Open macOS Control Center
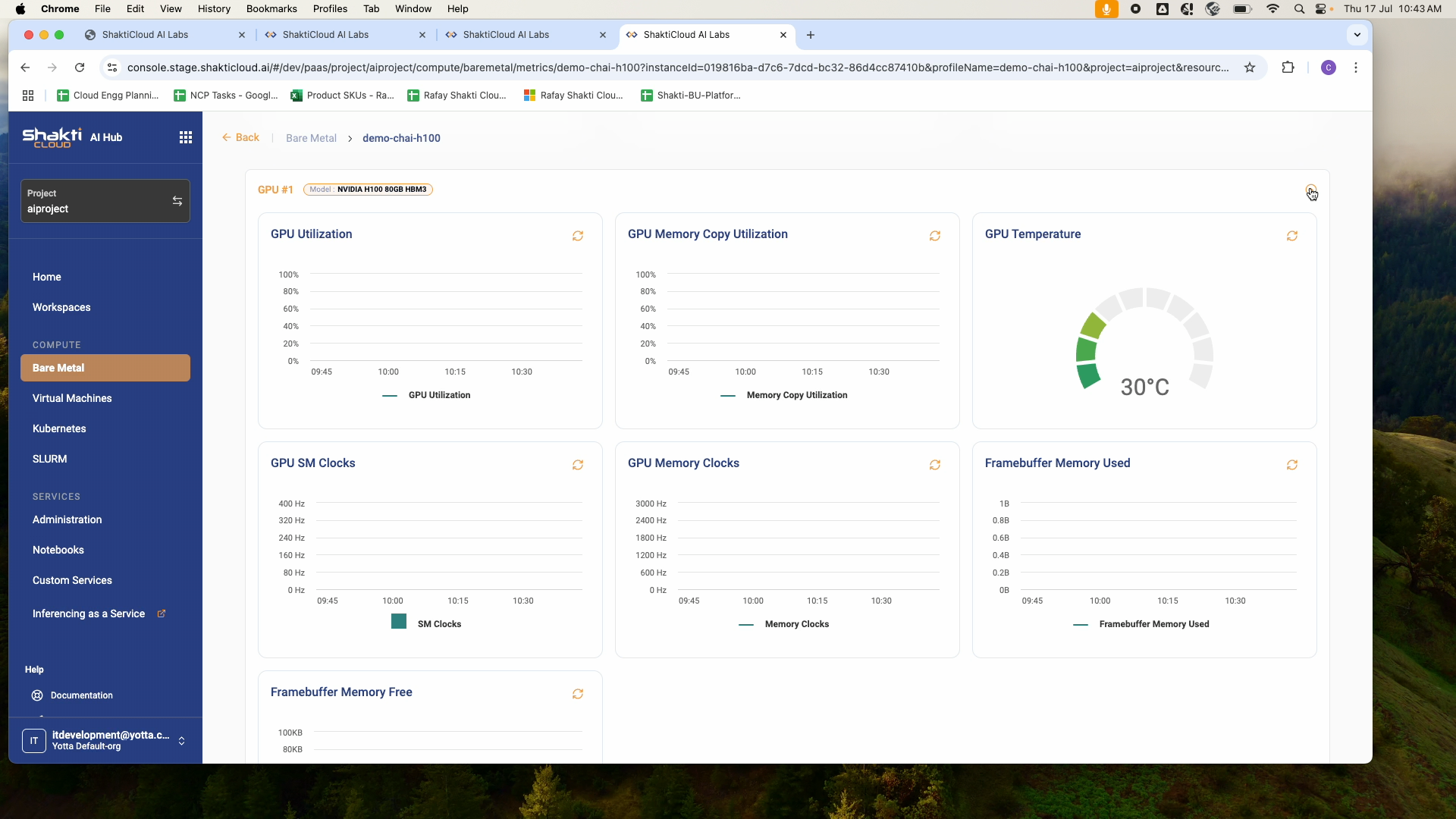Screen dimensions: 1456x819 [x=1321, y=9]
